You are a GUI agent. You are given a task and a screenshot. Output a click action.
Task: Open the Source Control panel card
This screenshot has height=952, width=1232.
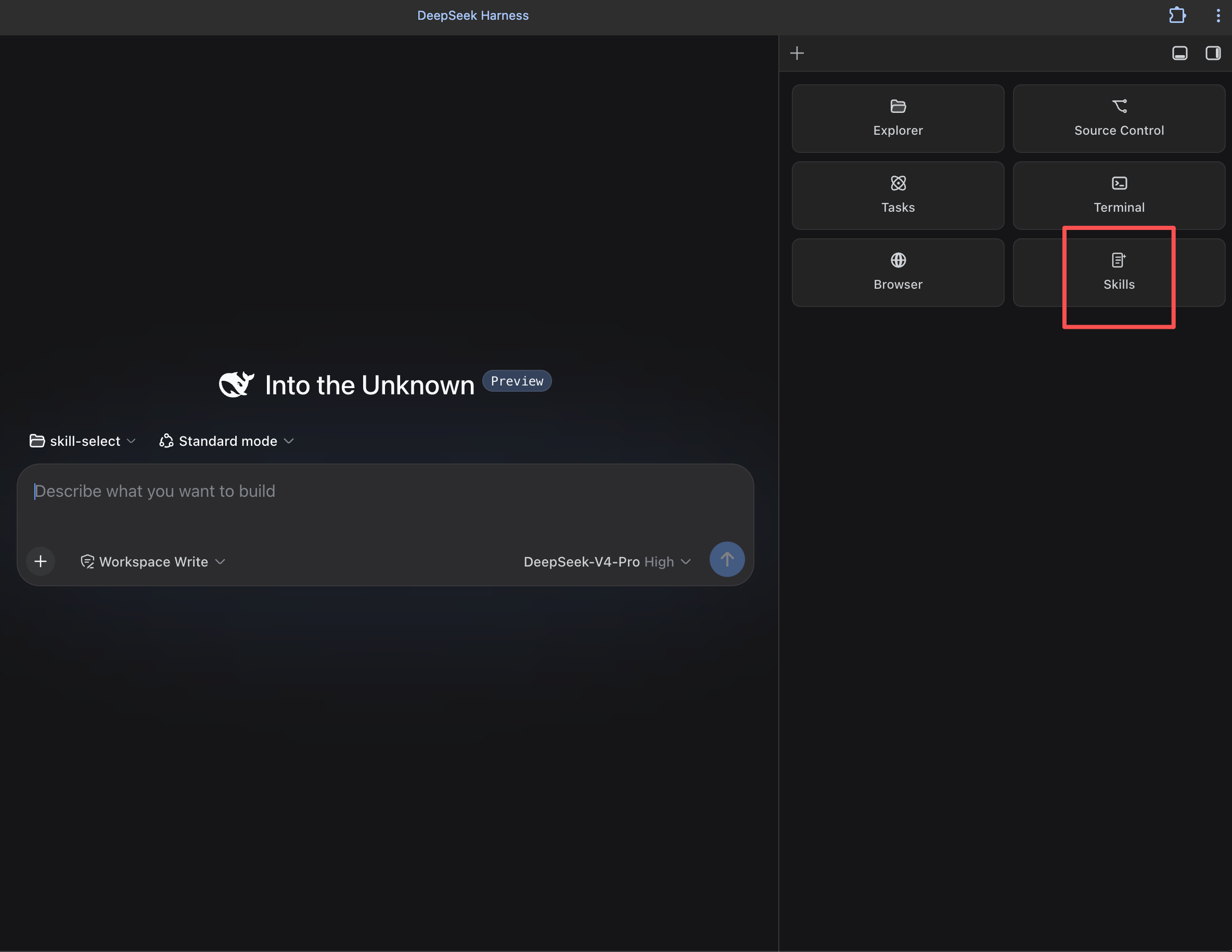click(x=1119, y=119)
